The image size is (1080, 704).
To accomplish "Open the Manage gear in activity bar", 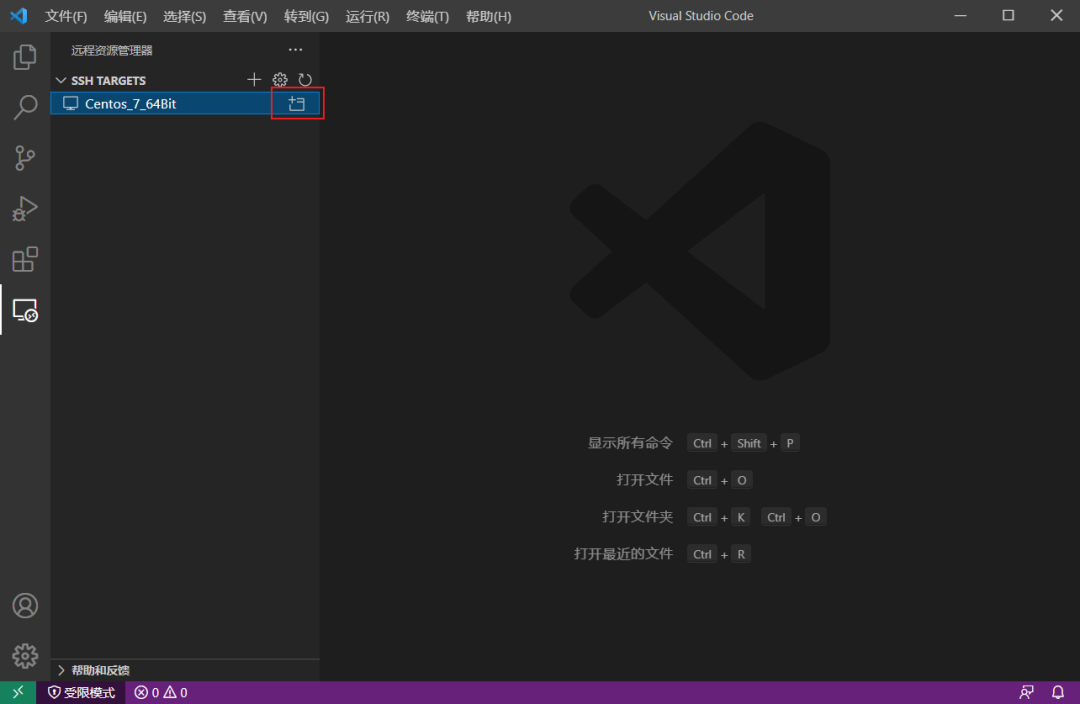I will click(x=25, y=656).
